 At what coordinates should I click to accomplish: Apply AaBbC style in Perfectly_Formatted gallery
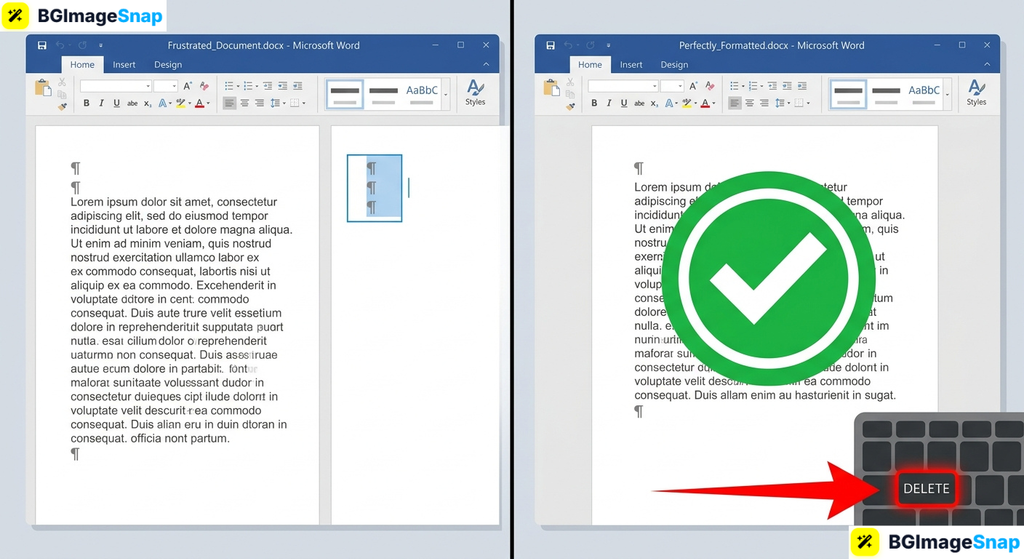tap(924, 94)
